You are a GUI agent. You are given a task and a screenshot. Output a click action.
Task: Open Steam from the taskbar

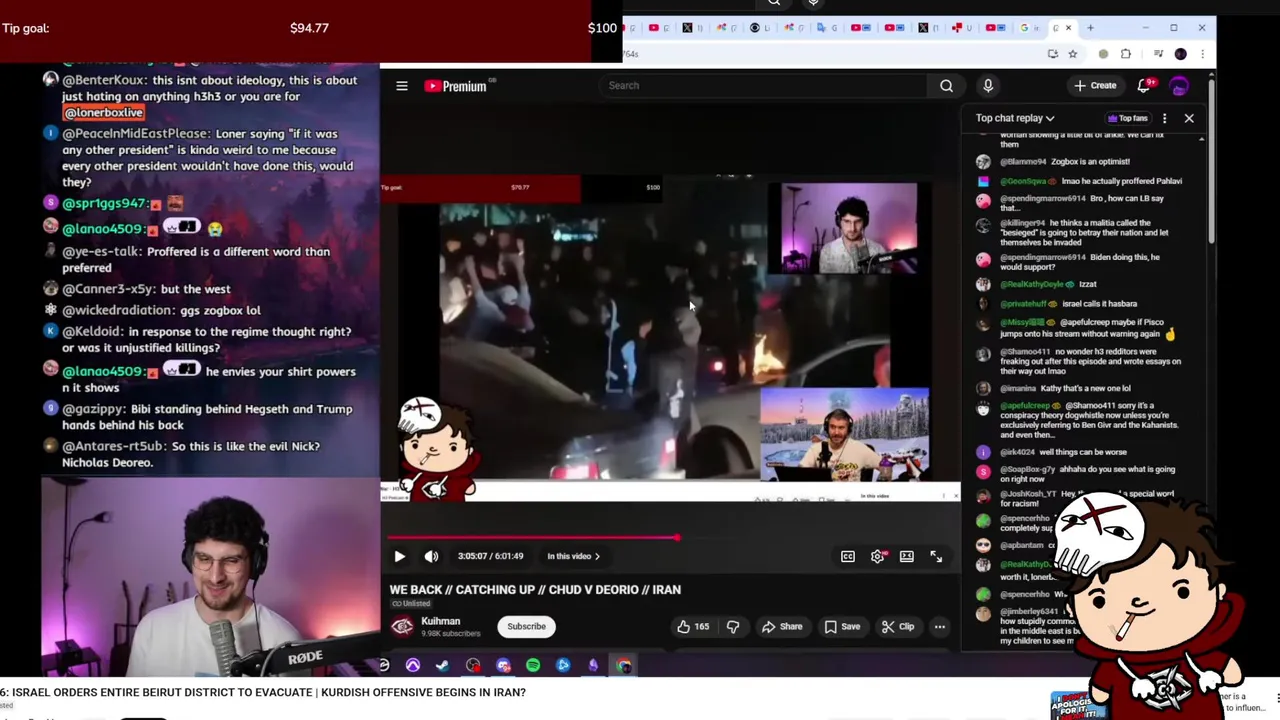point(442,665)
